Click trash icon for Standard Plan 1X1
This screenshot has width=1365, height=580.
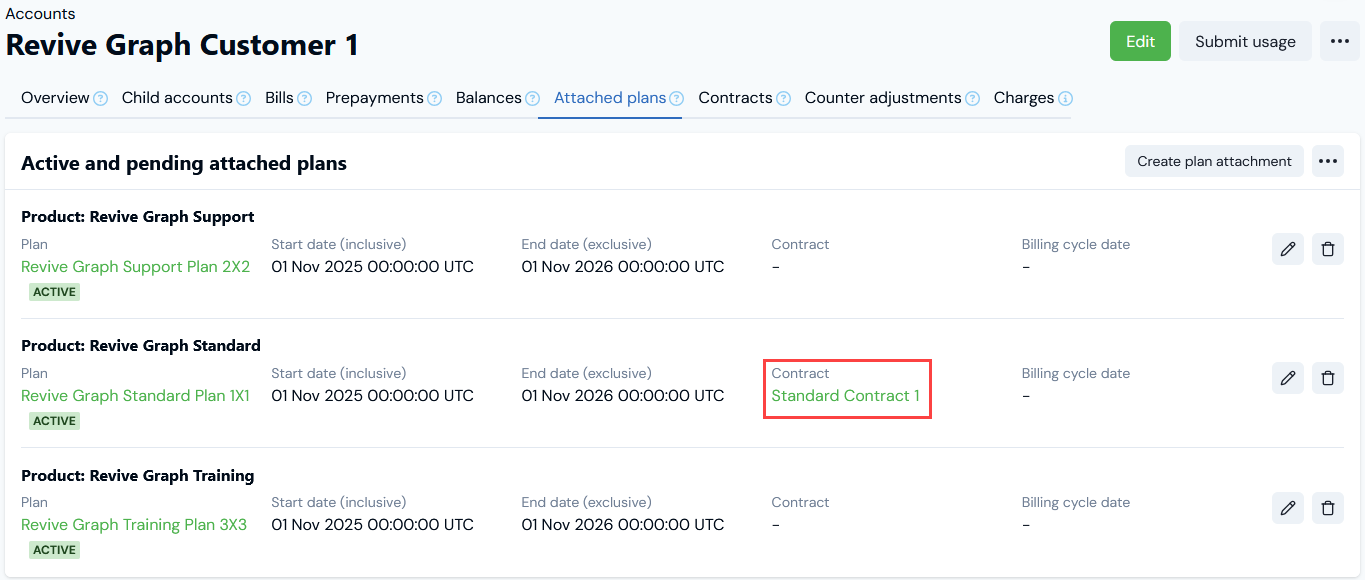1328,378
